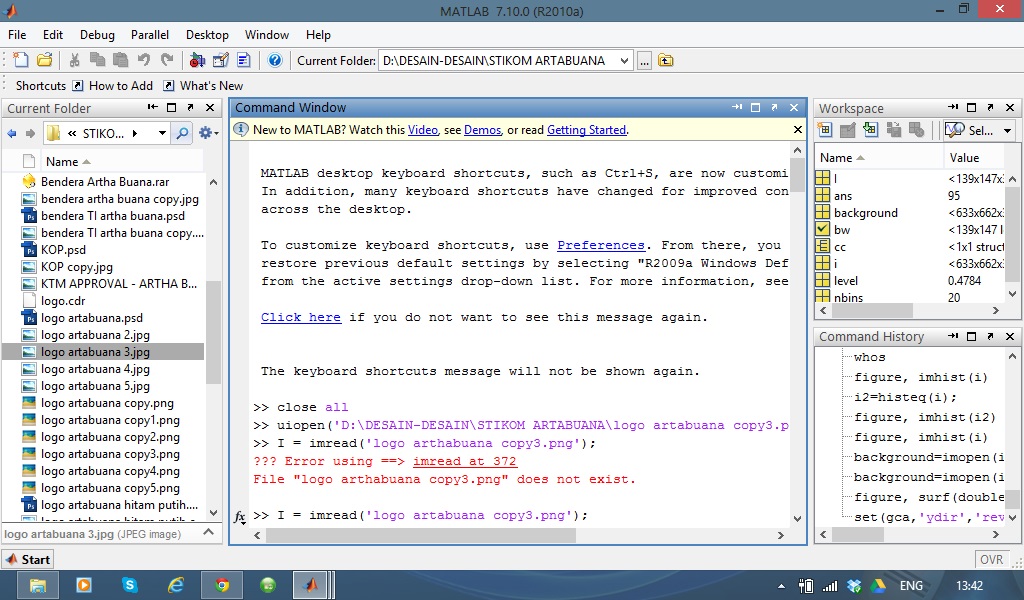The width and height of the screenshot is (1024, 600).
Task: Open the plot selector dropdown in Workspace
Action: tap(1008, 129)
